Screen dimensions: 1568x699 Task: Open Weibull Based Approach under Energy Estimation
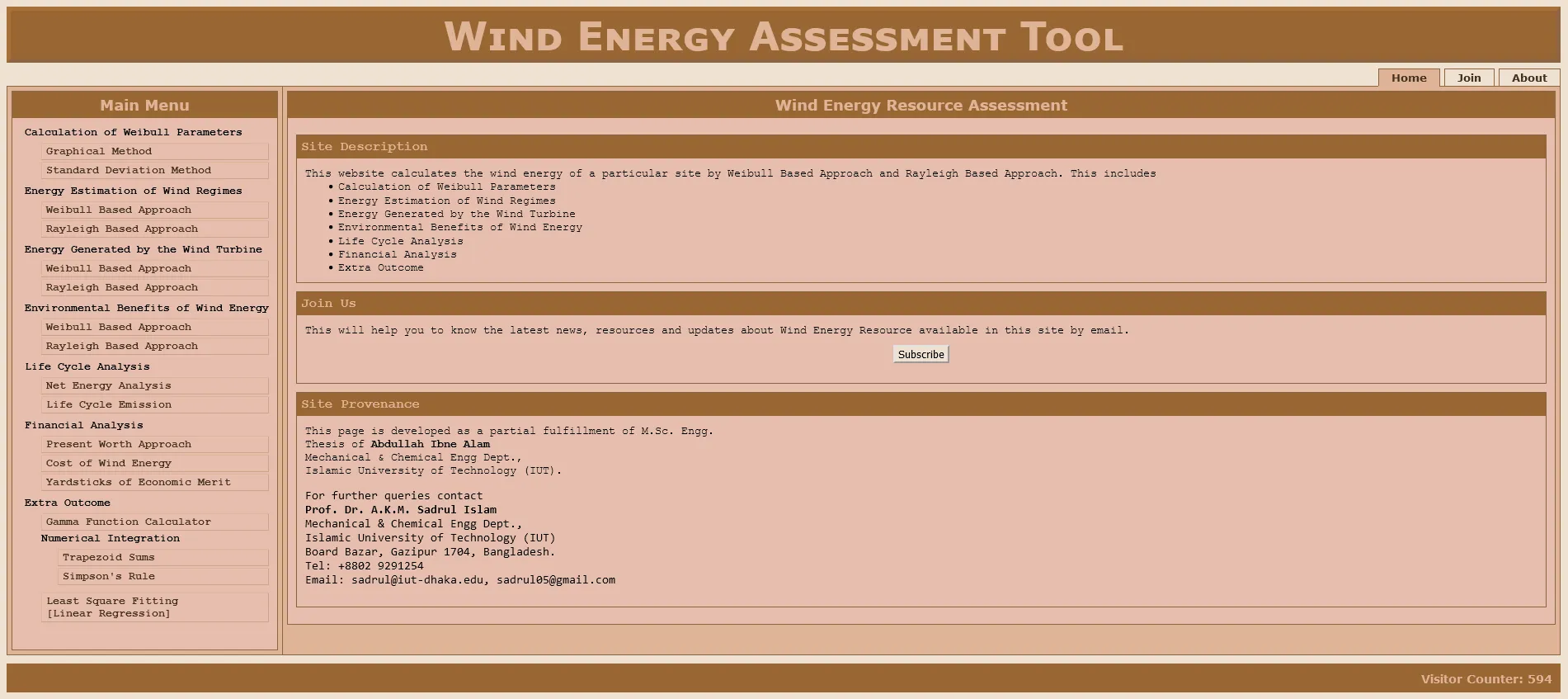119,210
